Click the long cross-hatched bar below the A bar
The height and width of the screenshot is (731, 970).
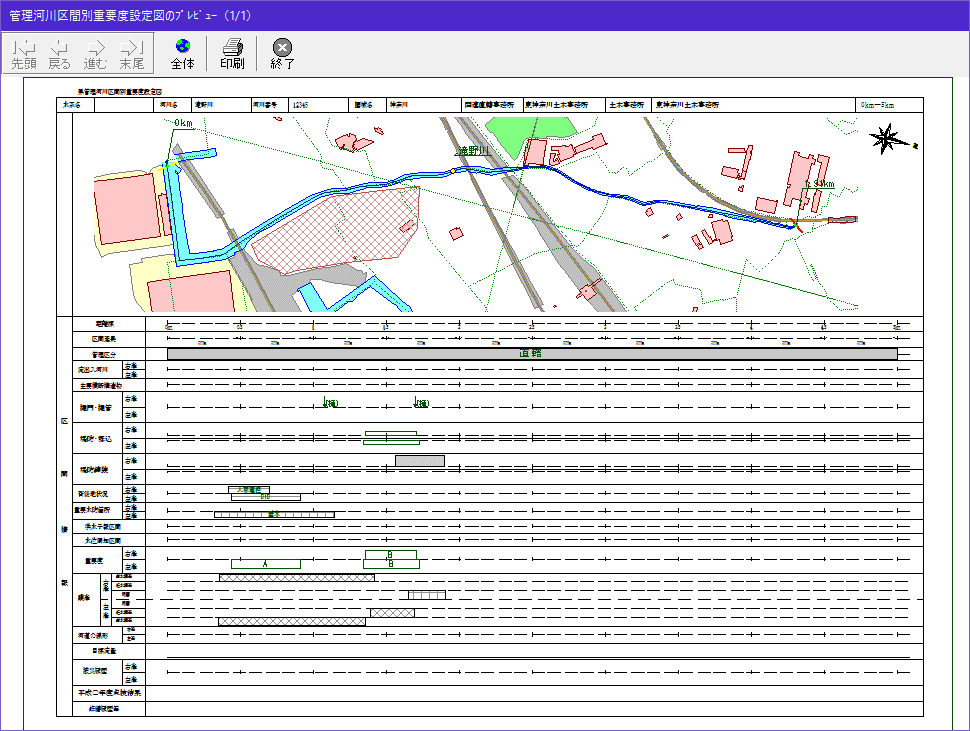click(x=296, y=578)
